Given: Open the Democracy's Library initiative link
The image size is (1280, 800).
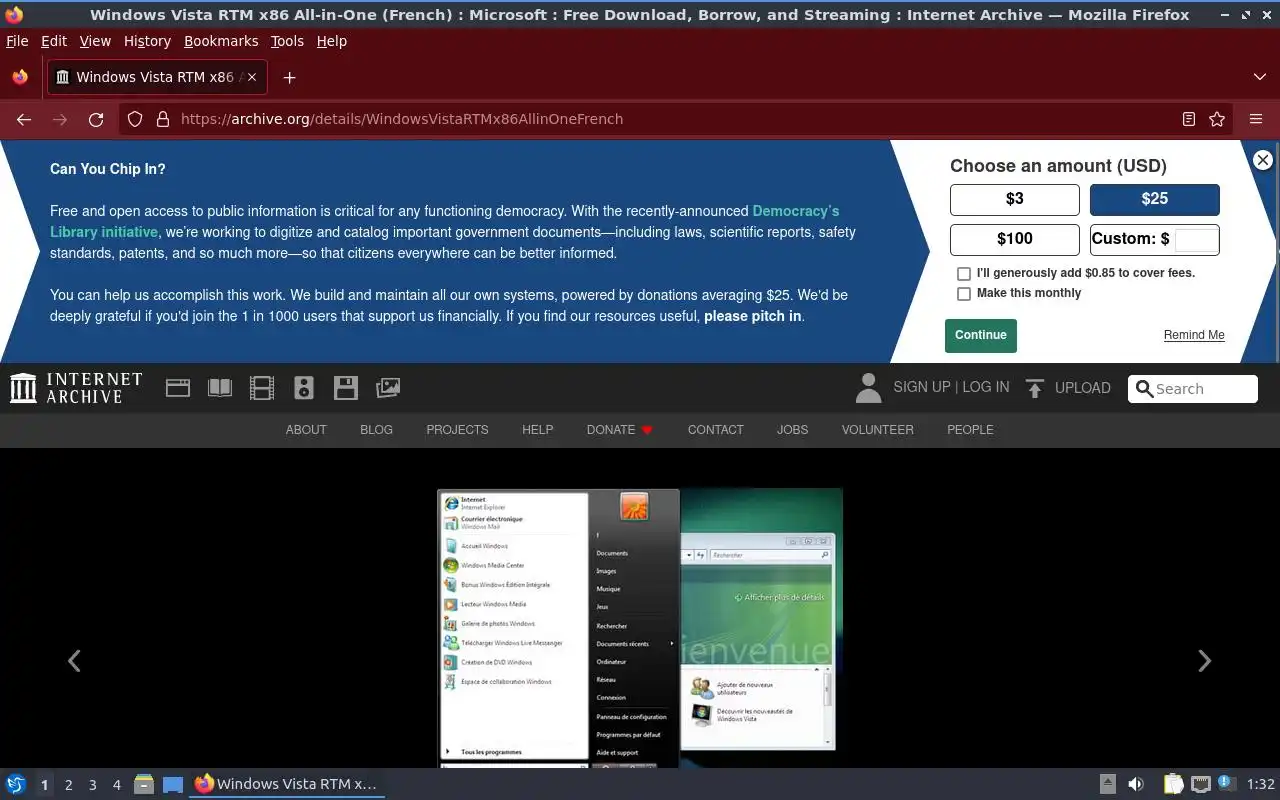Looking at the screenshot, I should pos(445,221).
